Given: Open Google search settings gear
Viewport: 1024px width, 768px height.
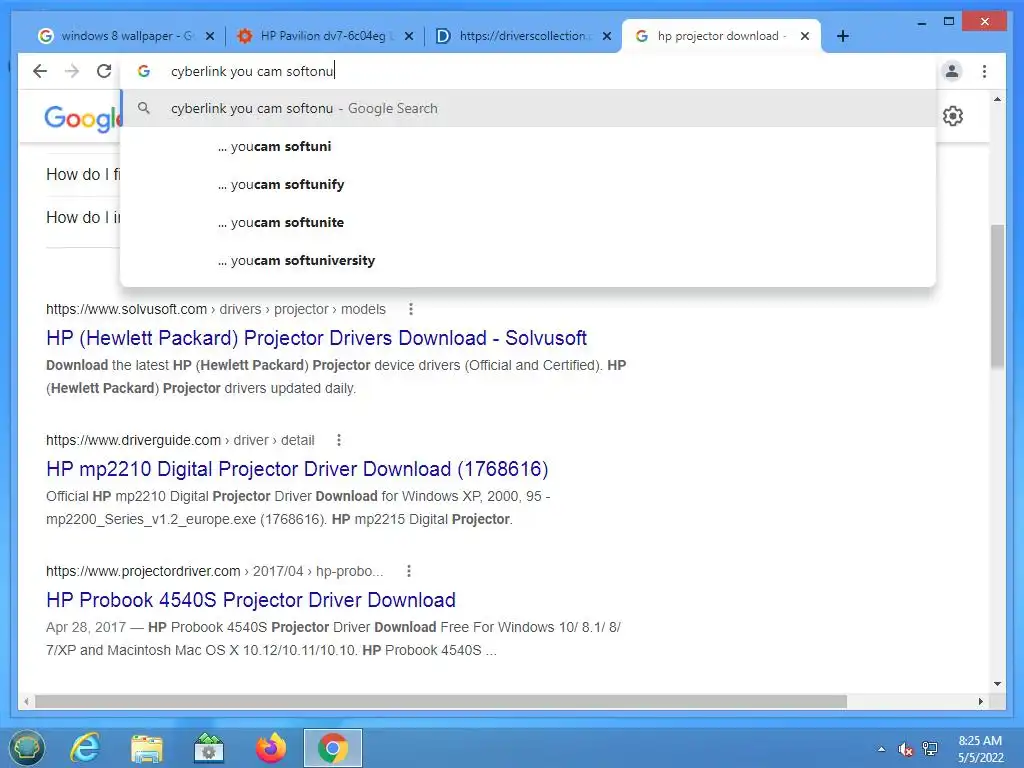Looking at the screenshot, I should point(953,116).
